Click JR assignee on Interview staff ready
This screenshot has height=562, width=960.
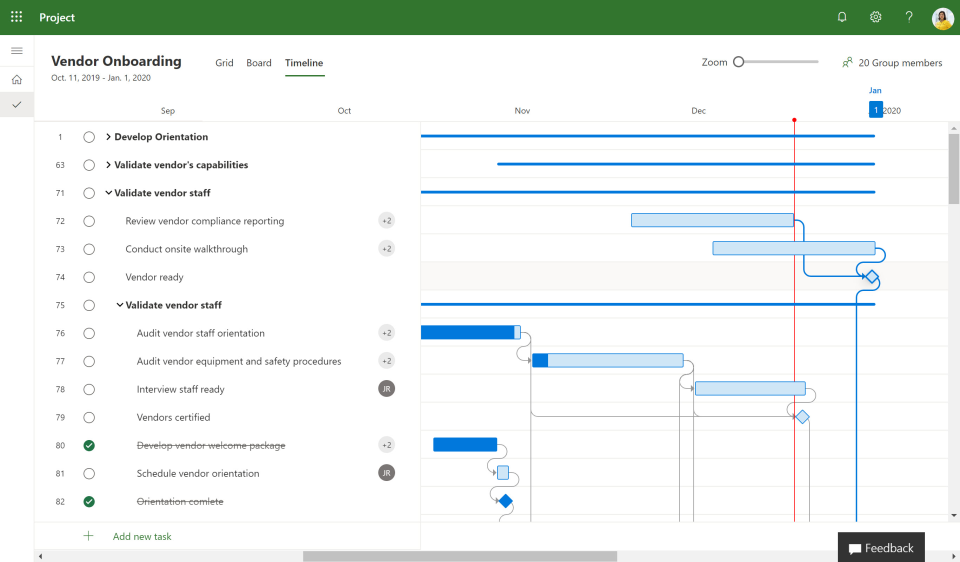tap(386, 389)
